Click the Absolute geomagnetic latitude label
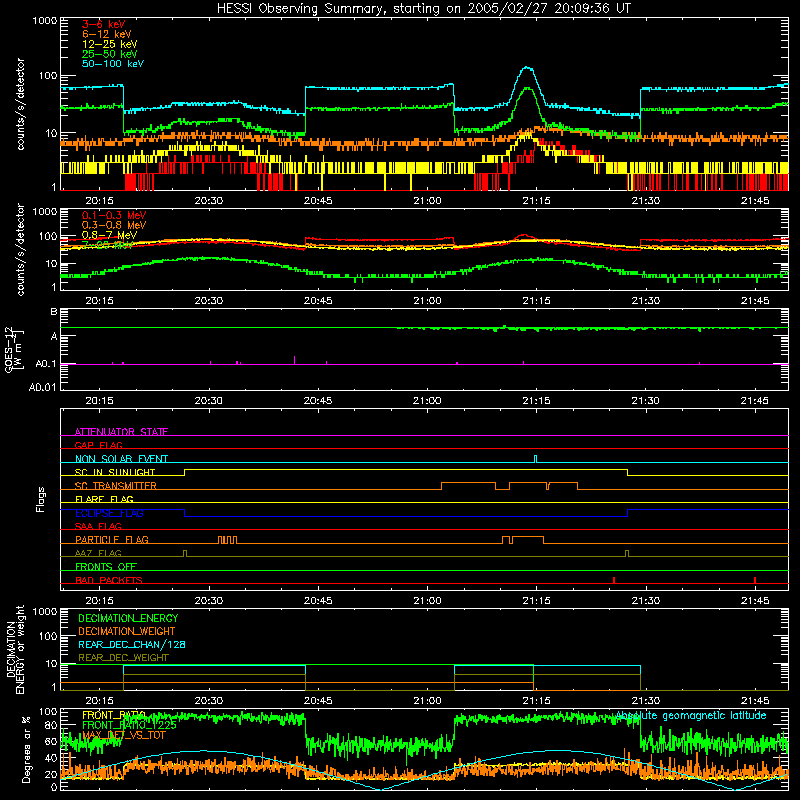 [691, 715]
